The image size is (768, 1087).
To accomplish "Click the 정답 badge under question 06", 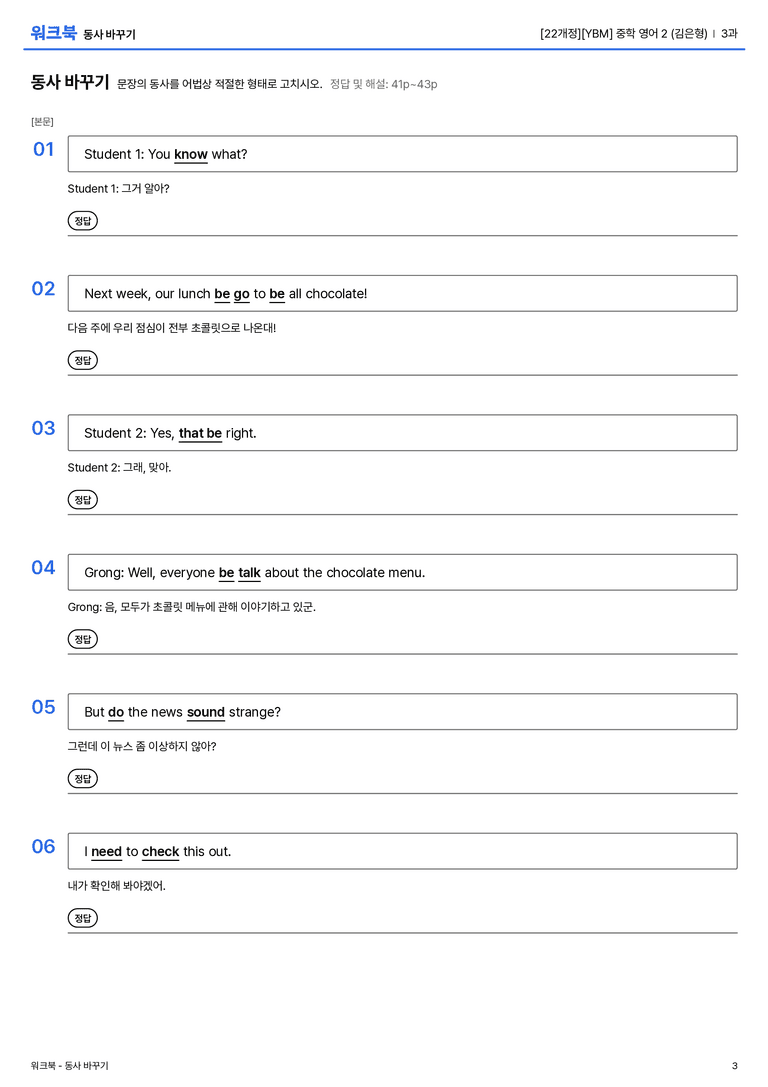I will (82, 918).
